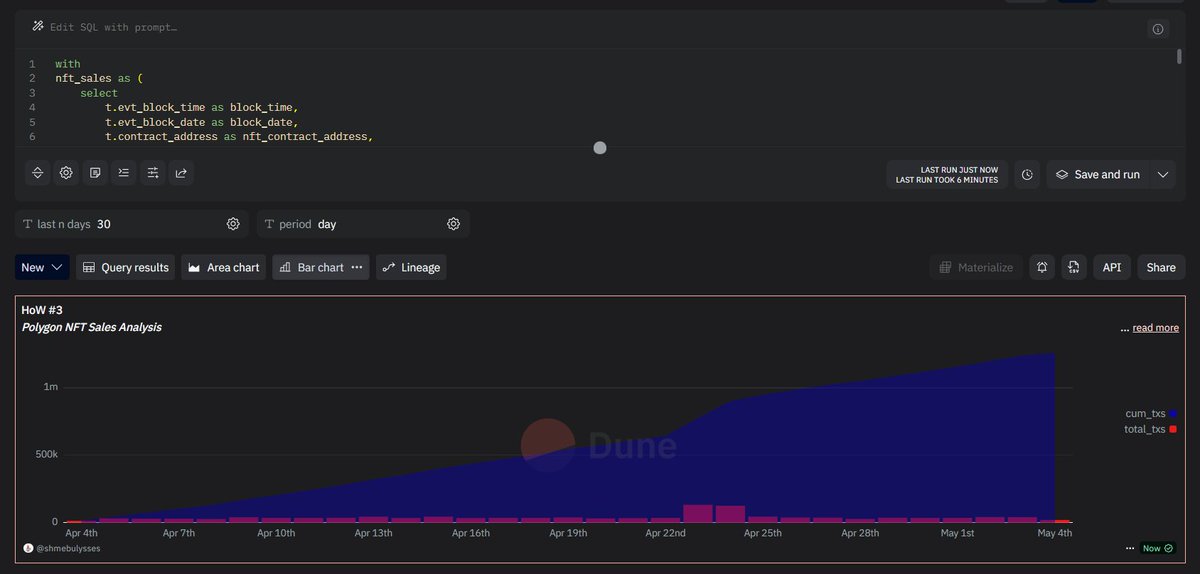Image resolution: width=1200 pixels, height=574 pixels.
Task: Click the Save and run button
Action: [1097, 174]
